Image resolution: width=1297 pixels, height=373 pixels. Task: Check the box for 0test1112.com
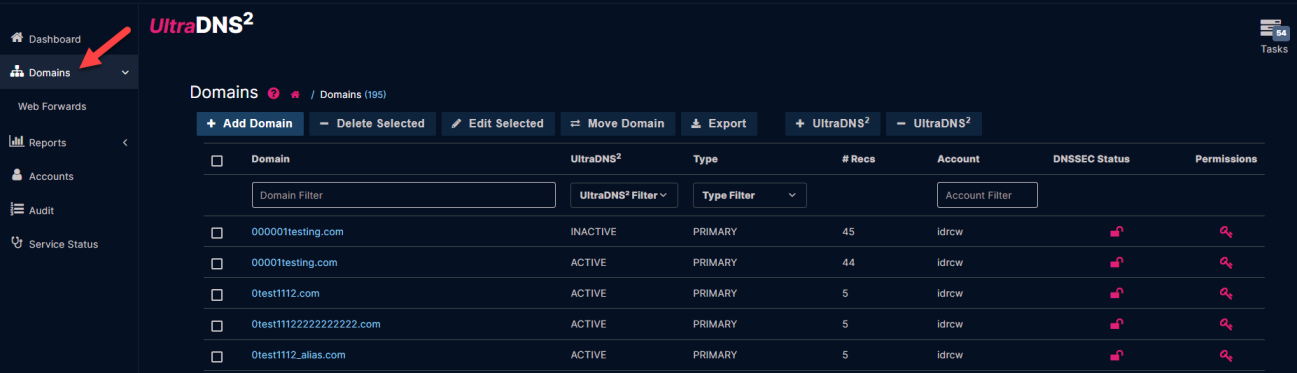point(217,295)
